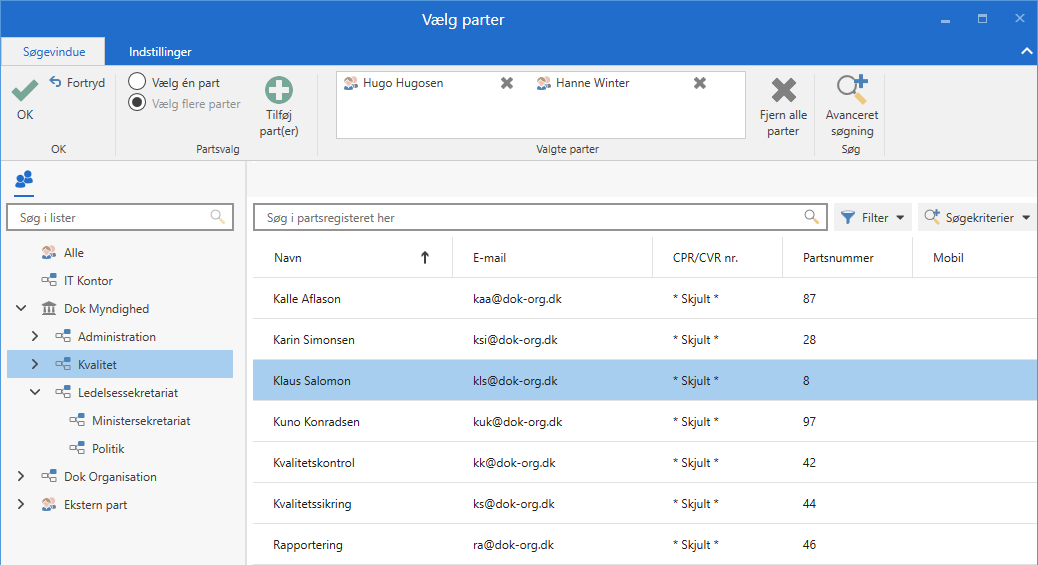Select the 'Rapportering' row
This screenshot has width=1038, height=565.
click(x=645, y=545)
